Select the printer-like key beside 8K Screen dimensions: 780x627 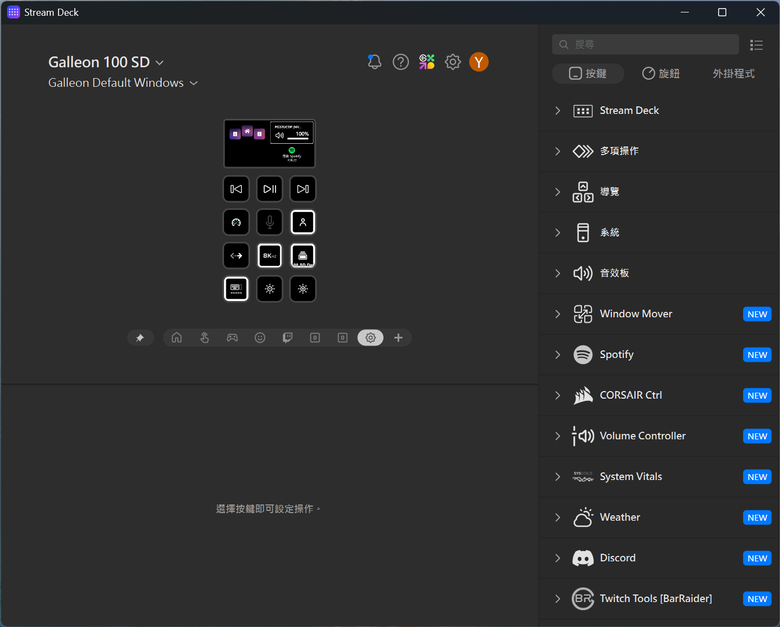(303, 256)
